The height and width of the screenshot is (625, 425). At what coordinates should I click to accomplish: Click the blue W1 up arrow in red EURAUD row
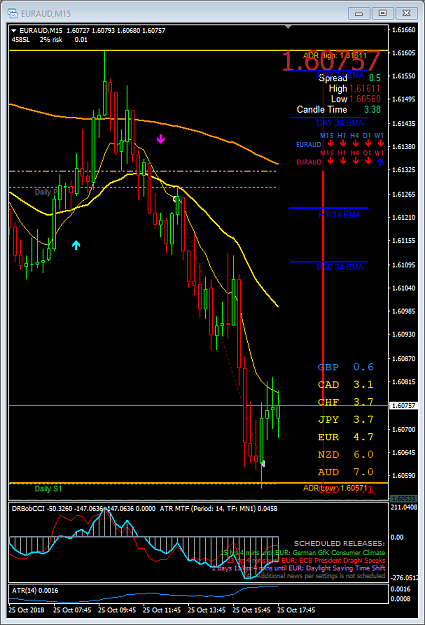coord(380,162)
